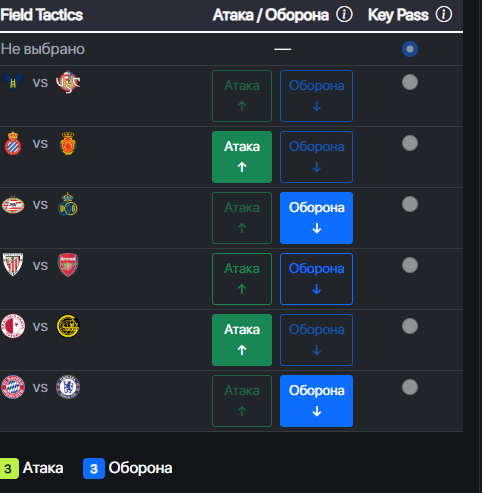Click the Espanyol team crest

(x=13, y=143)
